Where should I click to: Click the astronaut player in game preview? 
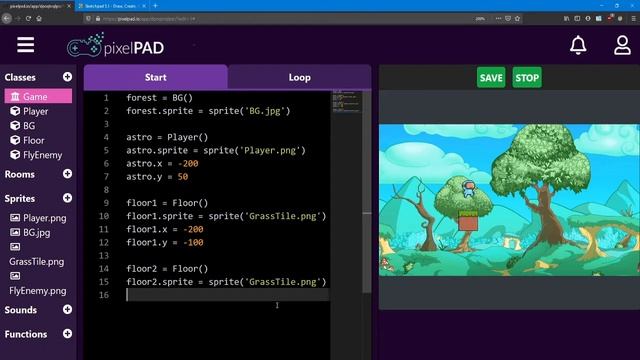coord(469,189)
